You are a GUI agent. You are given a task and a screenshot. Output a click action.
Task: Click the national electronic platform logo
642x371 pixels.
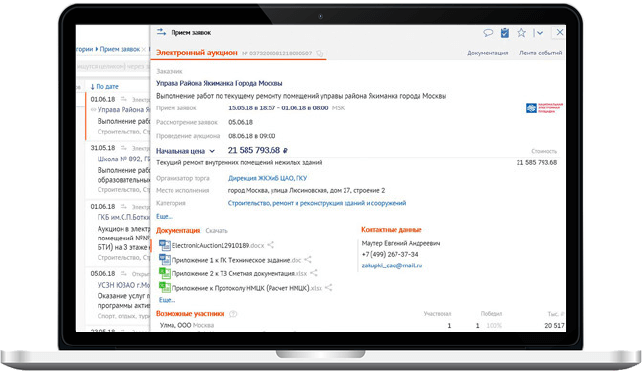pyautogui.click(x=544, y=108)
